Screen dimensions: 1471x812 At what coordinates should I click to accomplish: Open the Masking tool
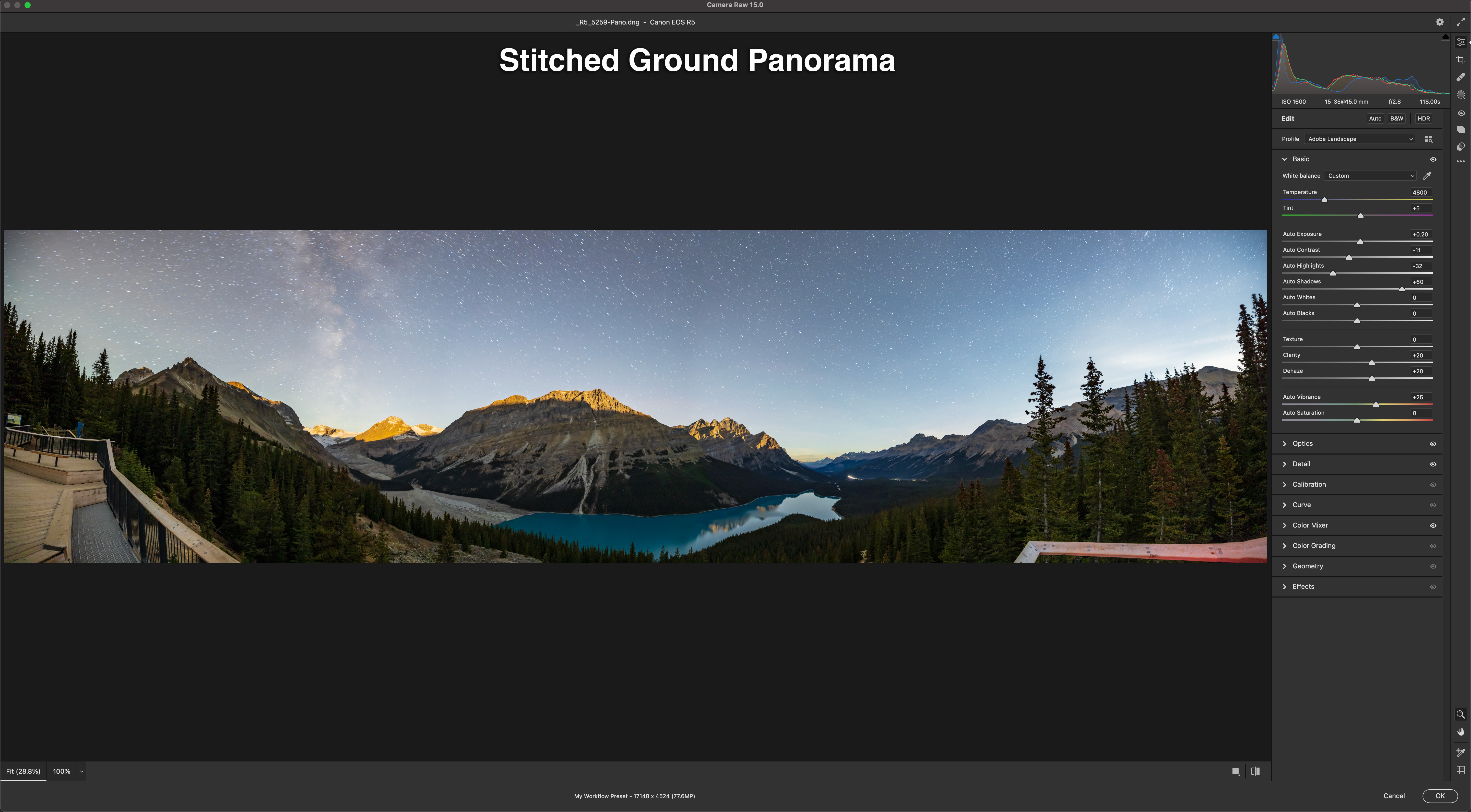pyautogui.click(x=1460, y=95)
